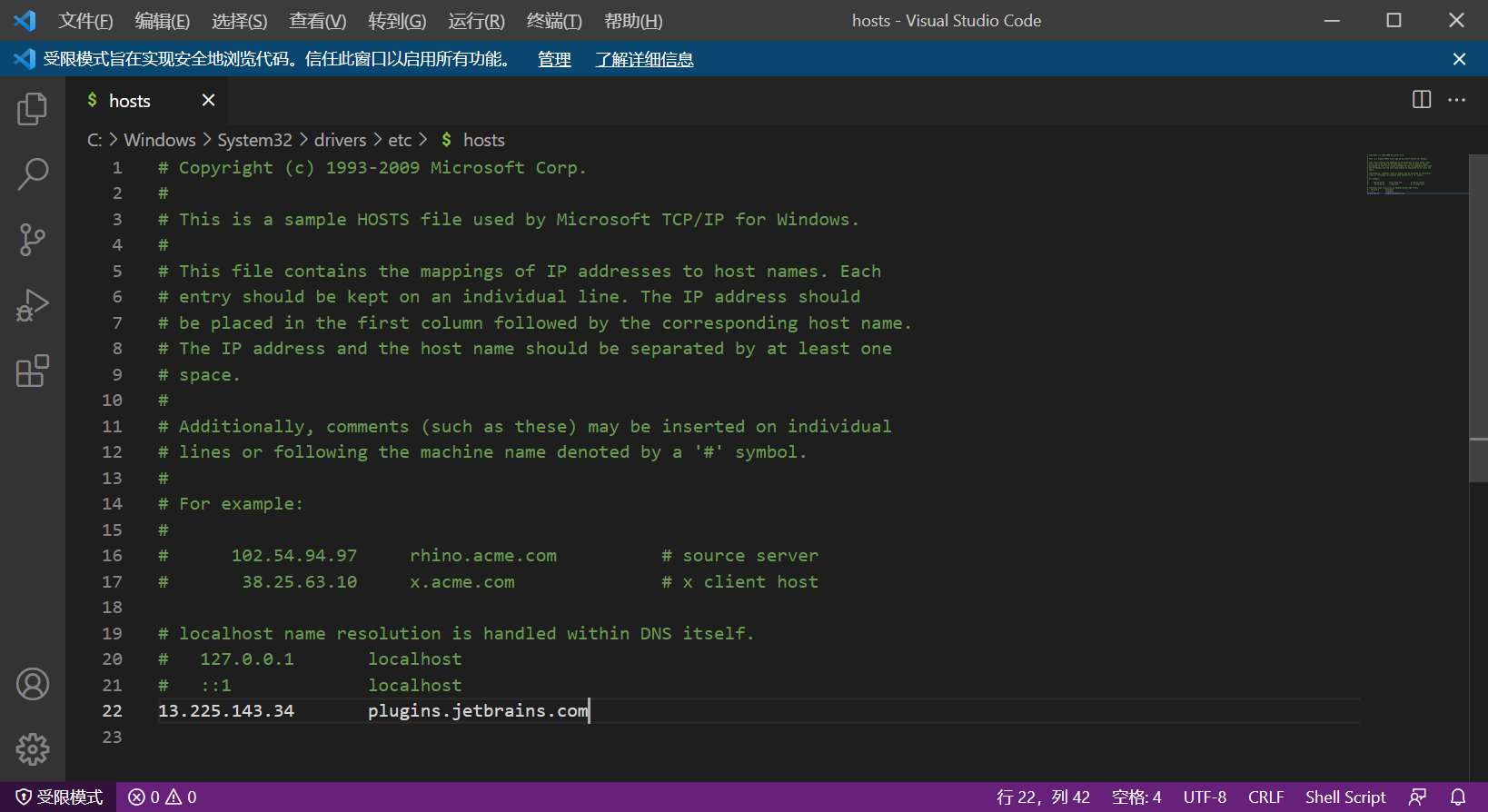This screenshot has width=1488, height=812.
Task: Dismiss the restricted mode notification banner
Action: click(1459, 59)
